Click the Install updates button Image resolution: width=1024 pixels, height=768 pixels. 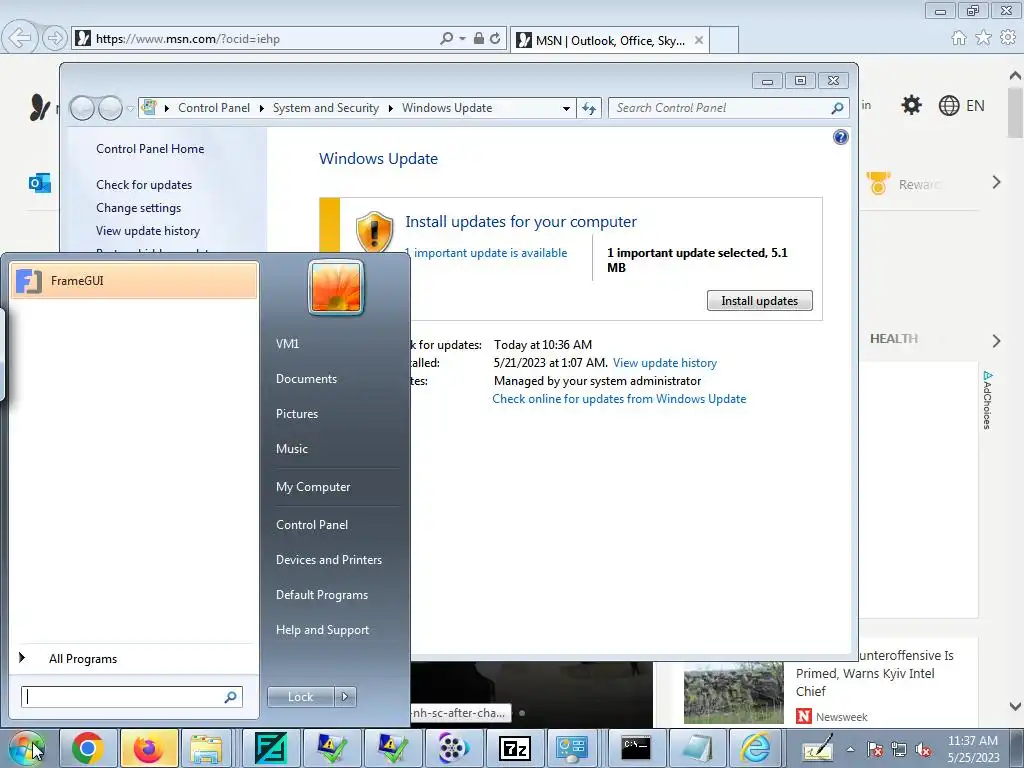760,301
